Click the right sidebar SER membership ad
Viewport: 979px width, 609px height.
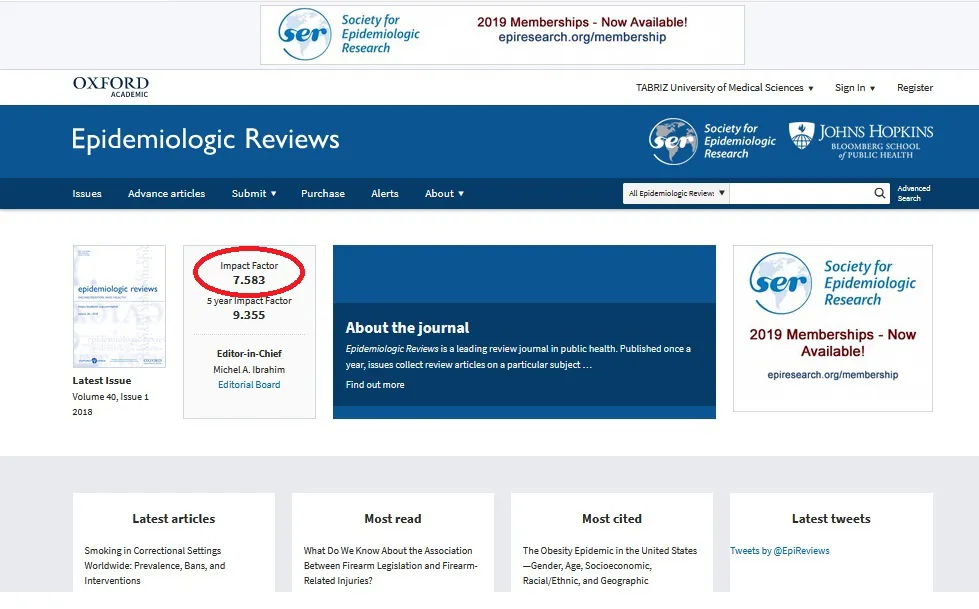832,328
